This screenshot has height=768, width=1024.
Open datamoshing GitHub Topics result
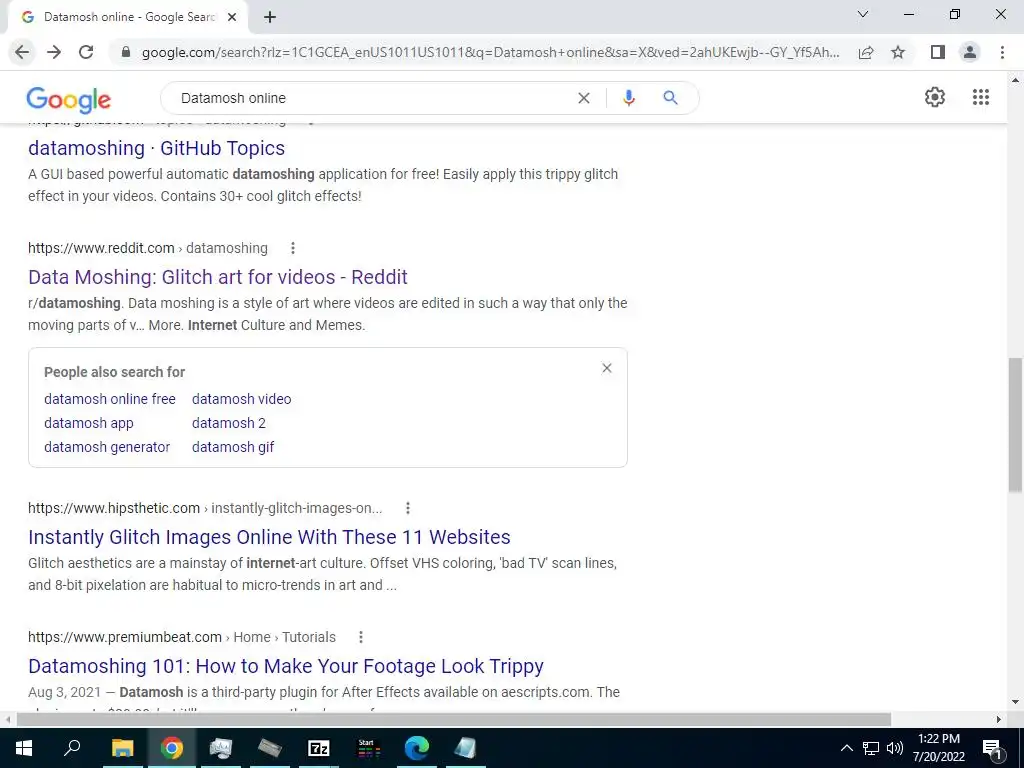157,148
